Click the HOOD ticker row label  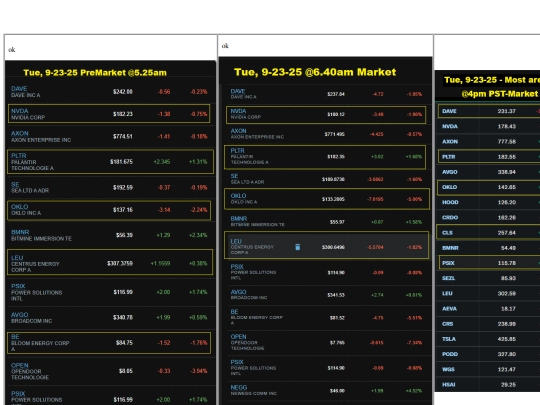[x=450, y=202]
